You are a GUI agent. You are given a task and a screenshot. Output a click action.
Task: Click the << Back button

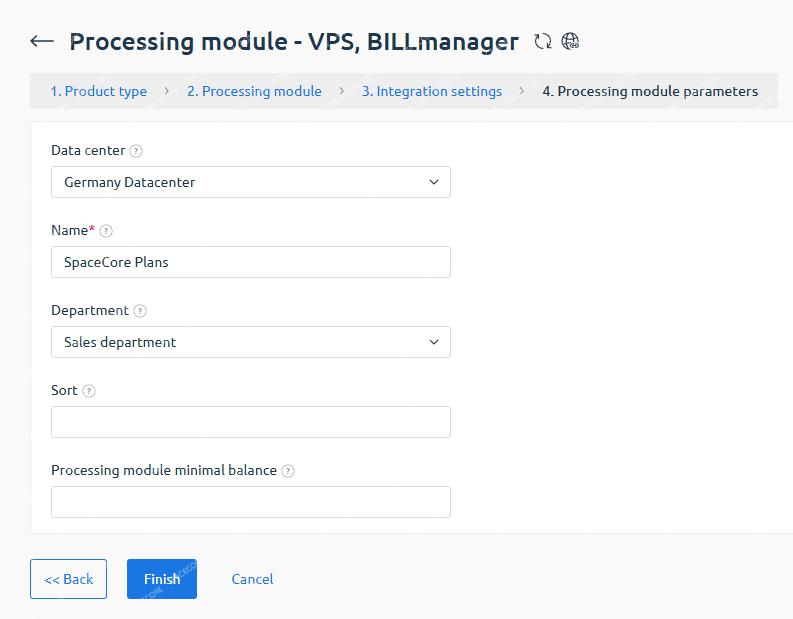[68, 579]
